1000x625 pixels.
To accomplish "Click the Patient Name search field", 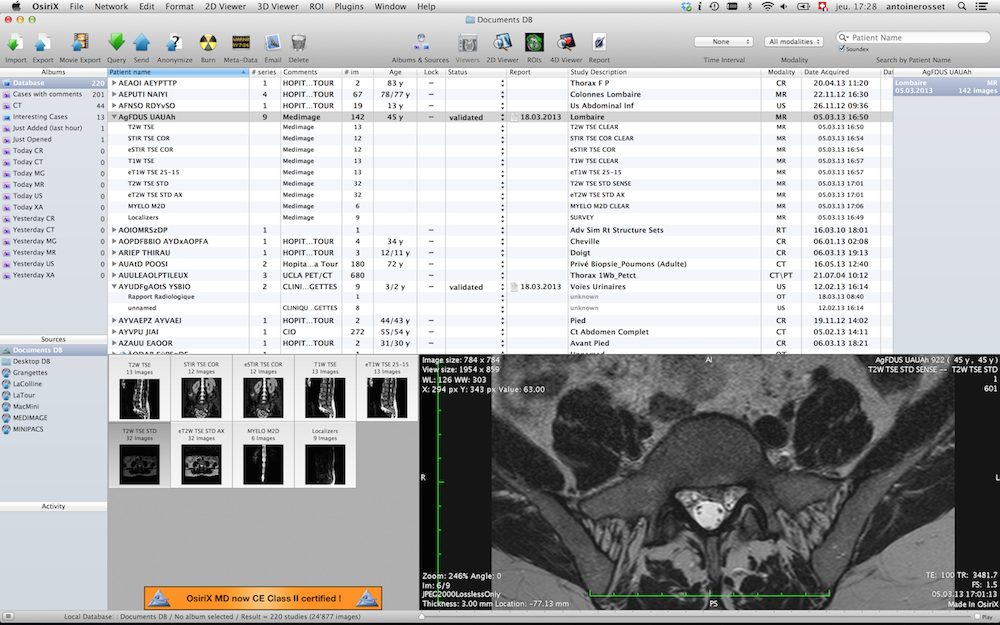I will click(x=913, y=38).
